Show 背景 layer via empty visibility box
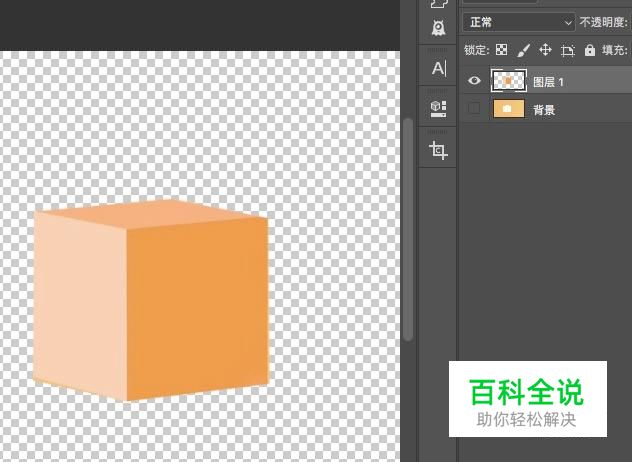 [x=474, y=108]
